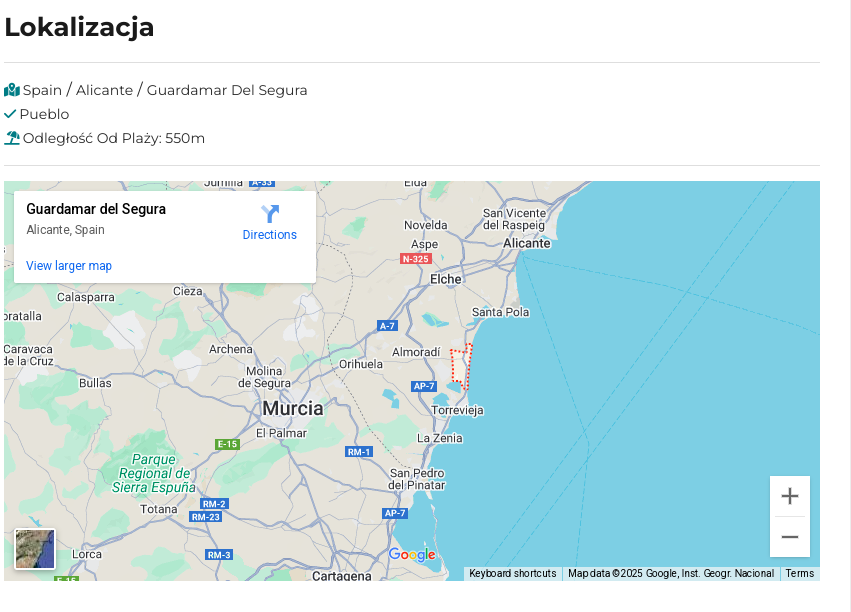Click the map icon beside Spain / Alicante
This screenshot has height=612, width=851.
pyautogui.click(x=12, y=90)
